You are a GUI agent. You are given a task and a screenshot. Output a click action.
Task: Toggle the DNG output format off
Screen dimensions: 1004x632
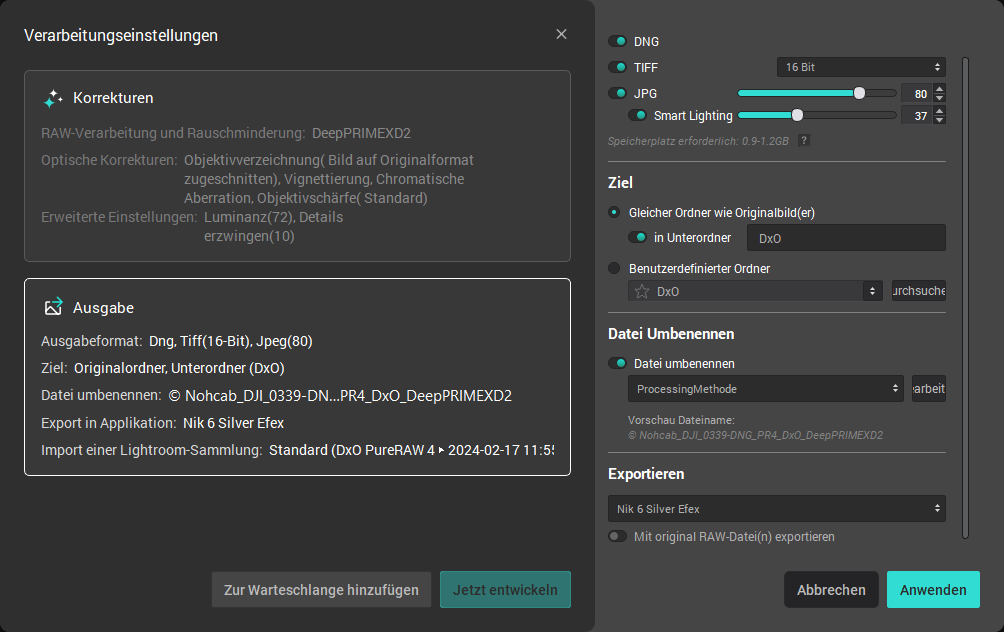[x=618, y=42]
